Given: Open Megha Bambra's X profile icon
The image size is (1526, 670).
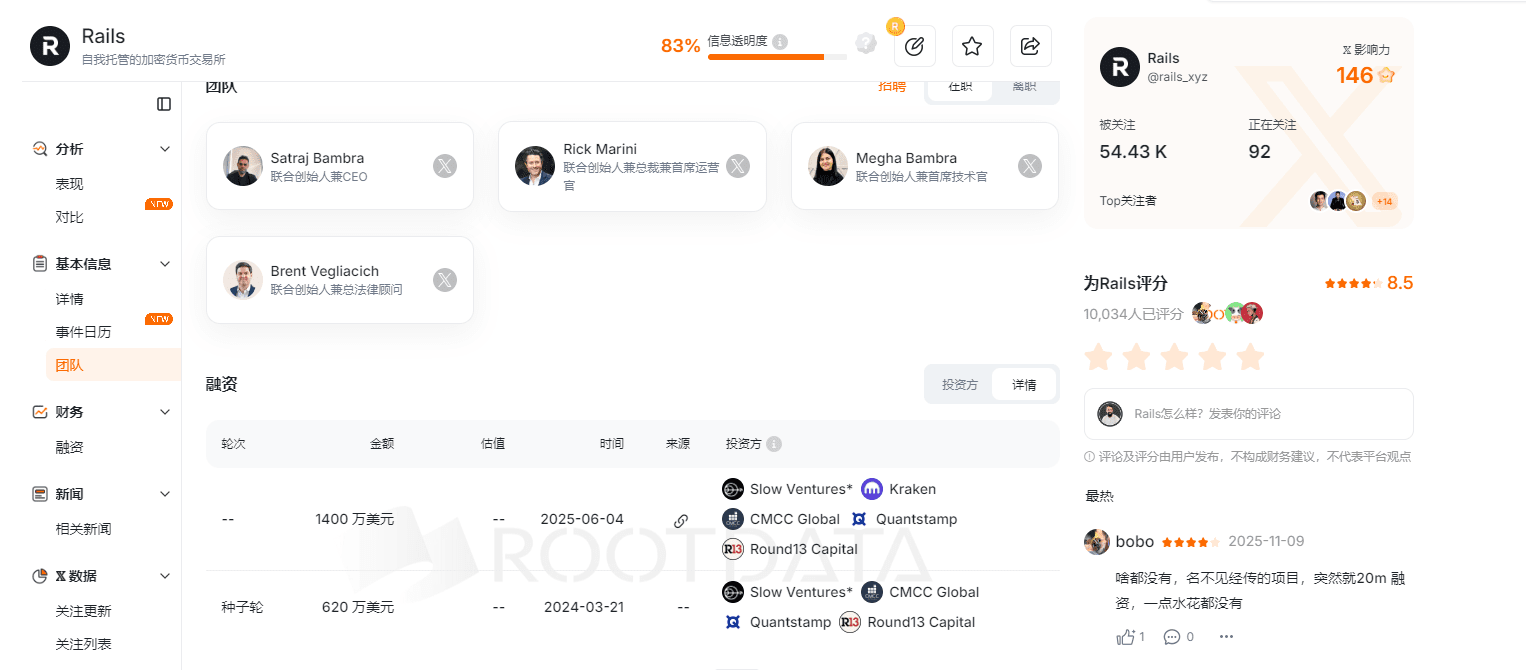Looking at the screenshot, I should pos(1030,166).
